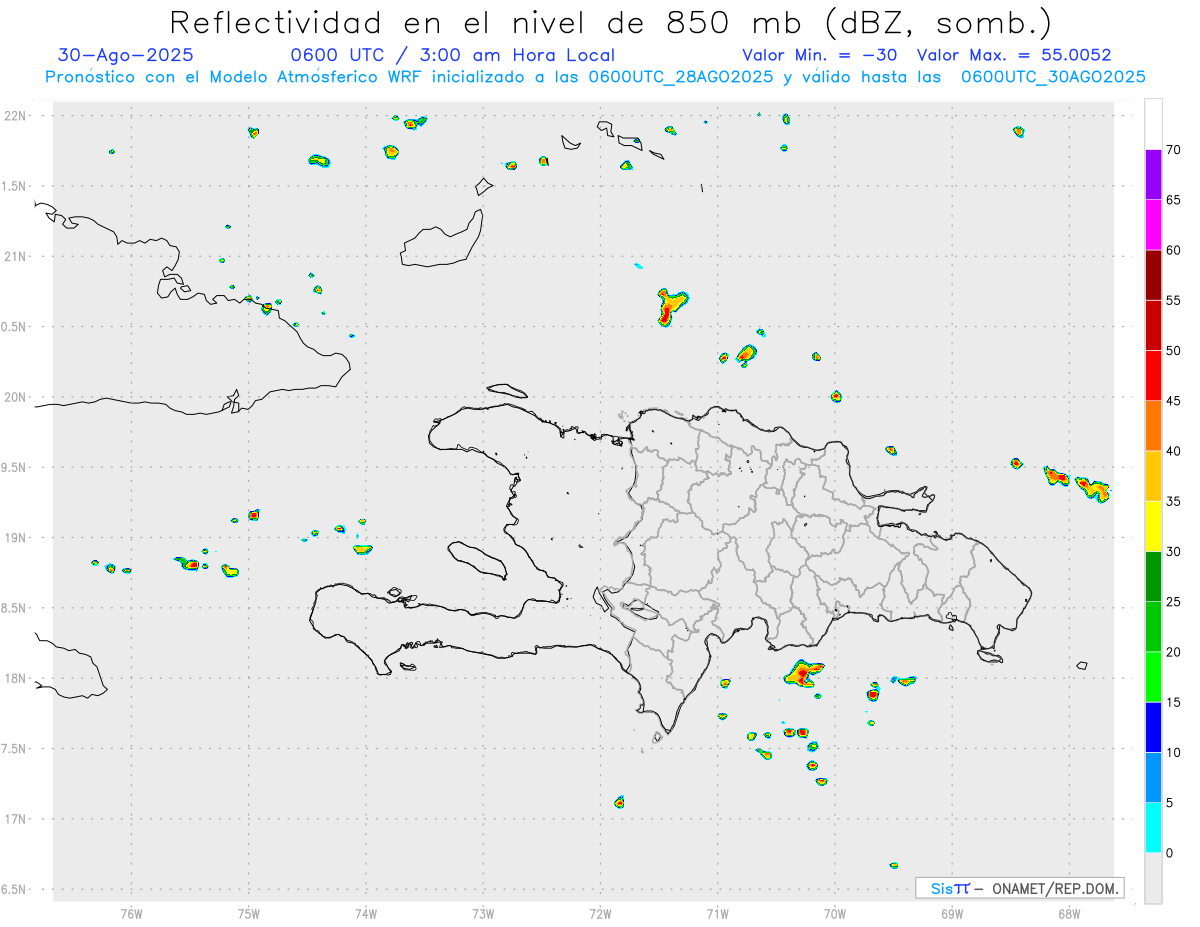Pick the bright red 45-50 dBZ band
Viewport: 1200px width, 927px height.
[x=1153, y=375]
